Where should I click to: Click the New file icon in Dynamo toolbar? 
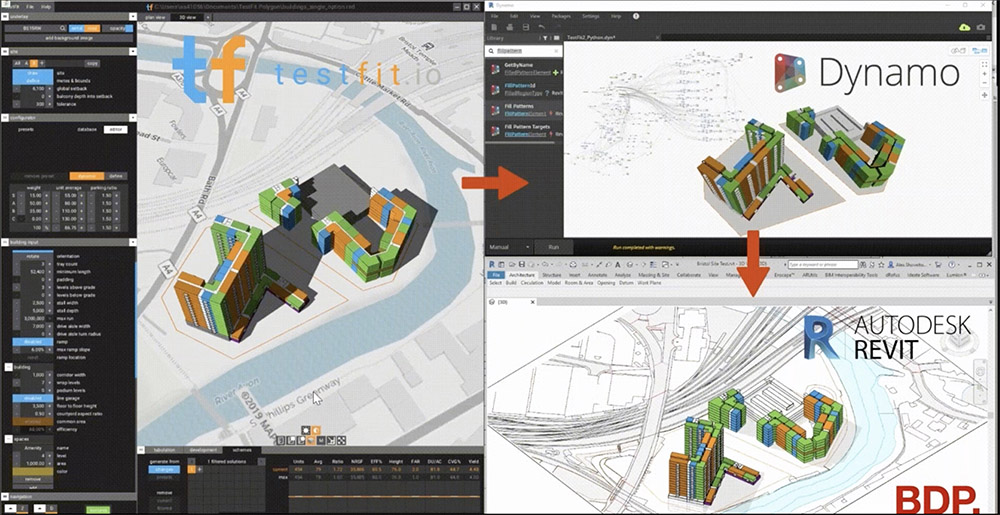coord(494,27)
